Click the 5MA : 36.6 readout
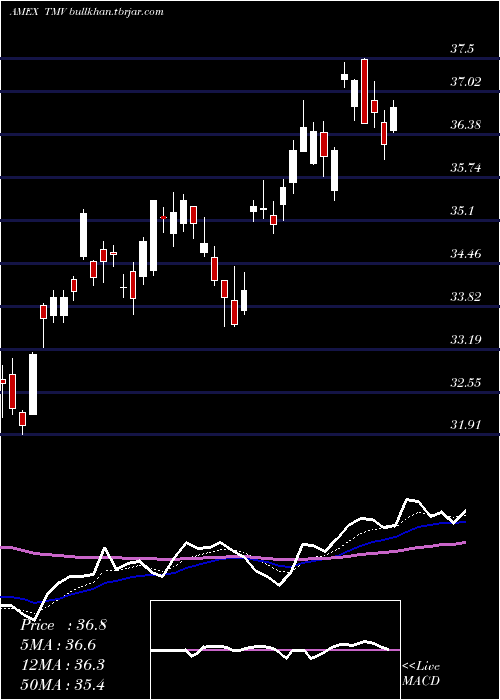This screenshot has width=500, height=700. 58,645
